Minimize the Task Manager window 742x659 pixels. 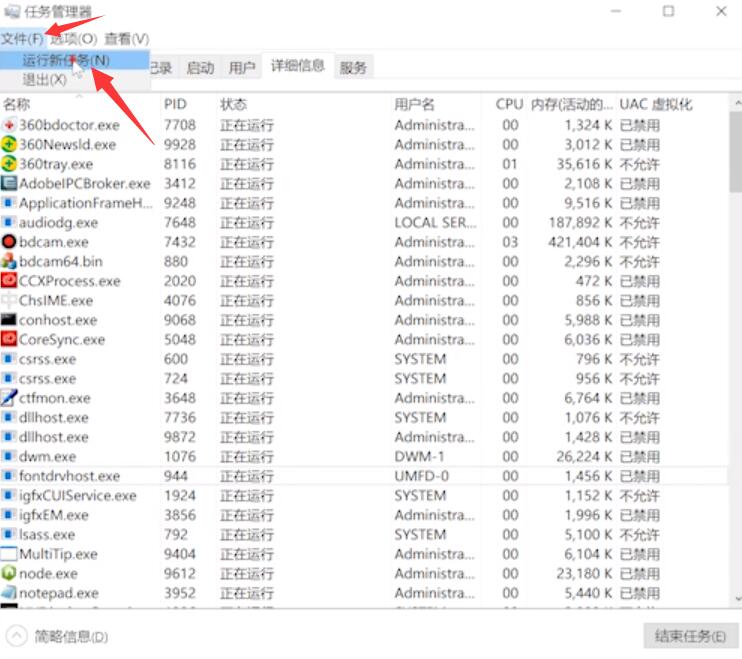616,11
